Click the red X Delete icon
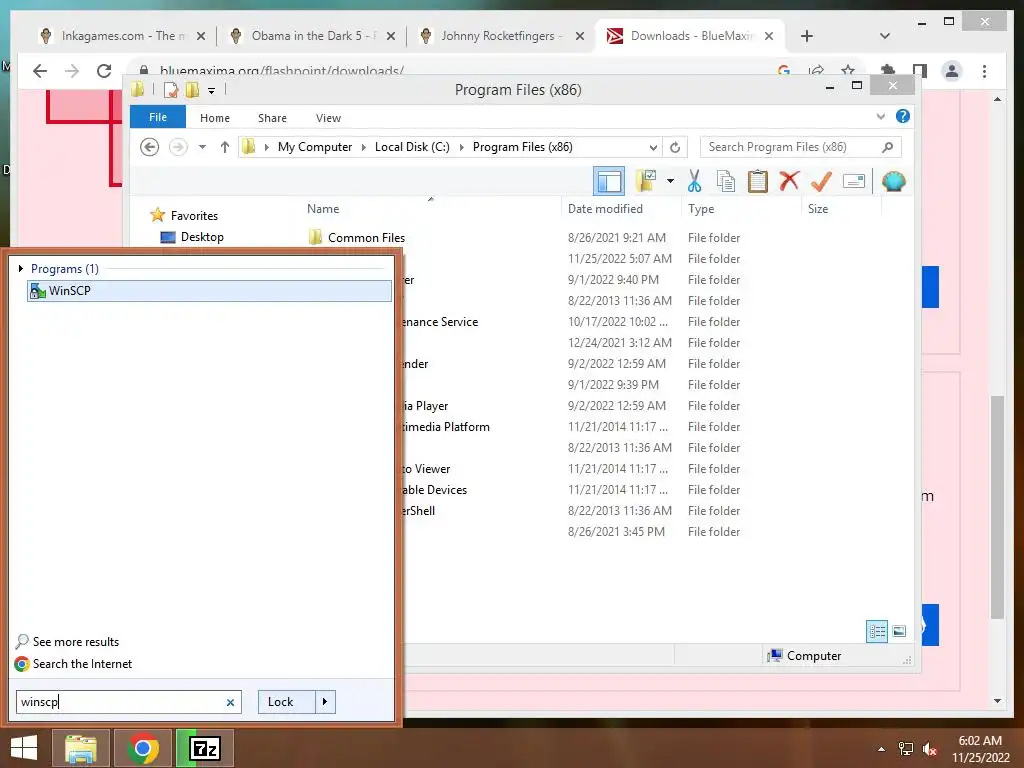Image resolution: width=1024 pixels, height=768 pixels. 789,180
